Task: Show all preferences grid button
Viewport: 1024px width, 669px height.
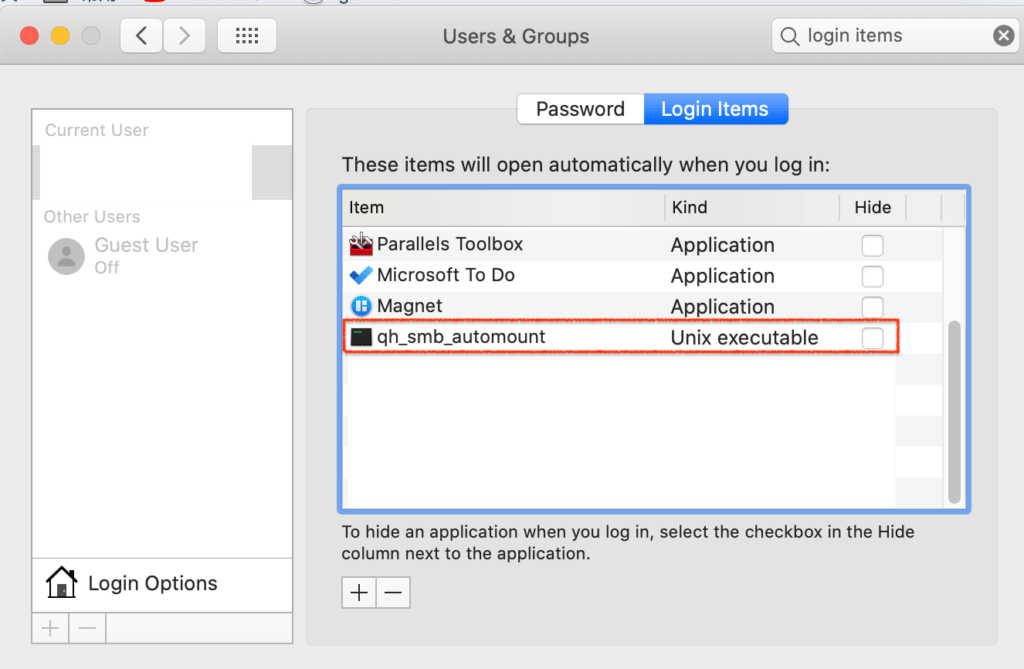Action: (x=247, y=35)
